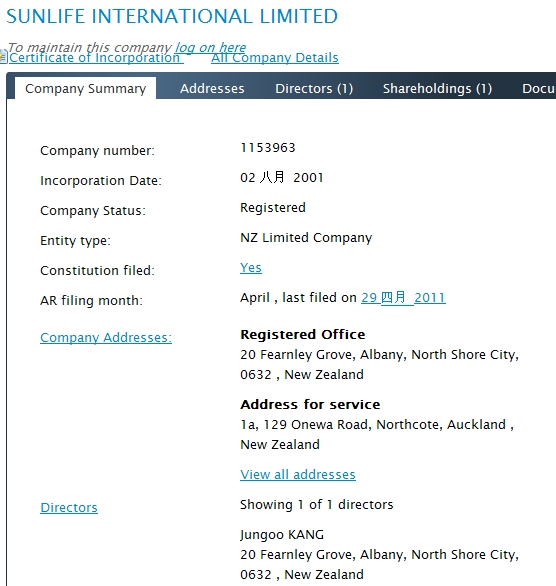The height and width of the screenshot is (586, 556).
Task: Click the Registered Office heading
Action: [303, 334]
